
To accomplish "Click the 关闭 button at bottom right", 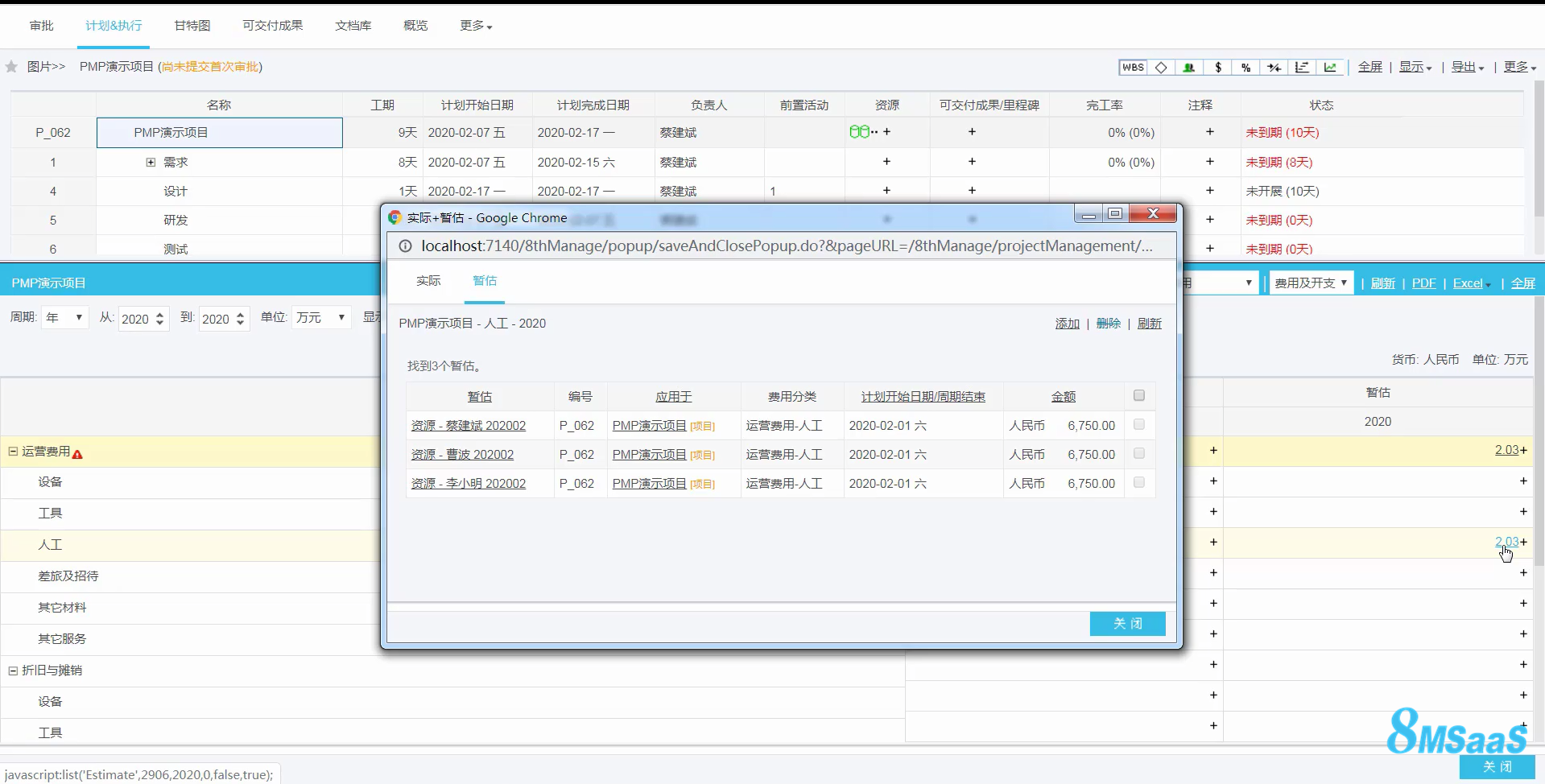I will click(1497, 767).
